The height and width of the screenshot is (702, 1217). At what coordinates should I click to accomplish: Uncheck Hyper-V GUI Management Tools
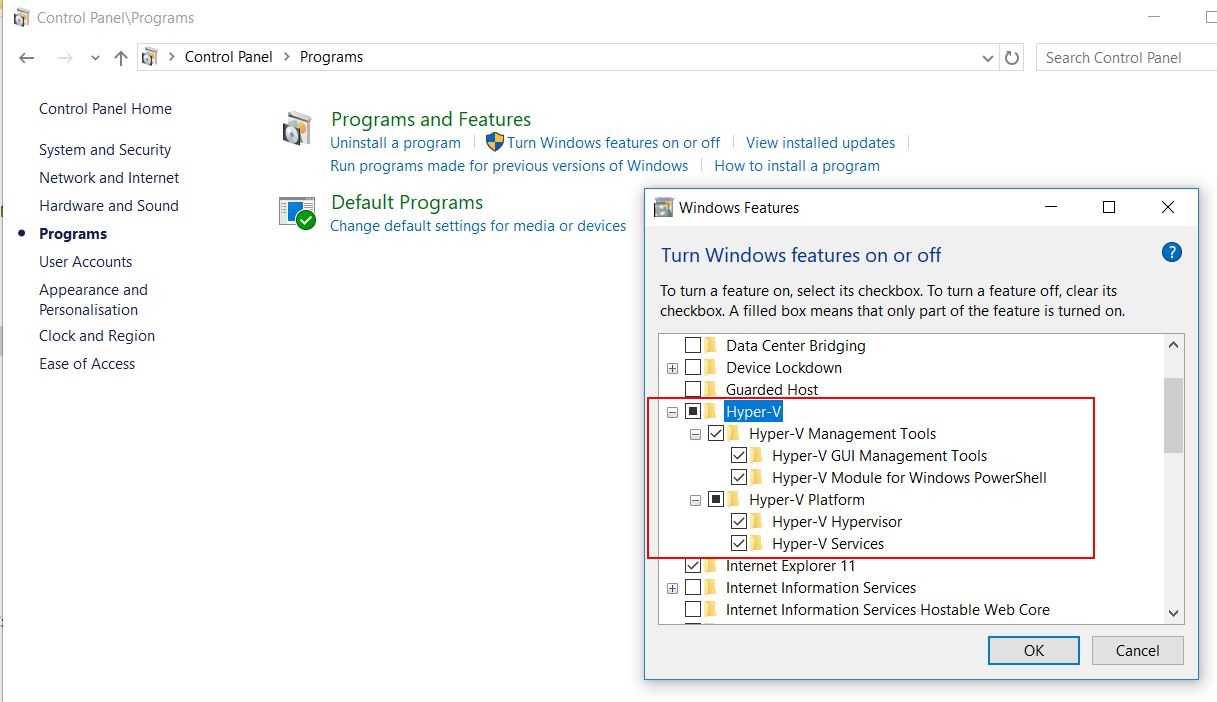[x=739, y=455]
